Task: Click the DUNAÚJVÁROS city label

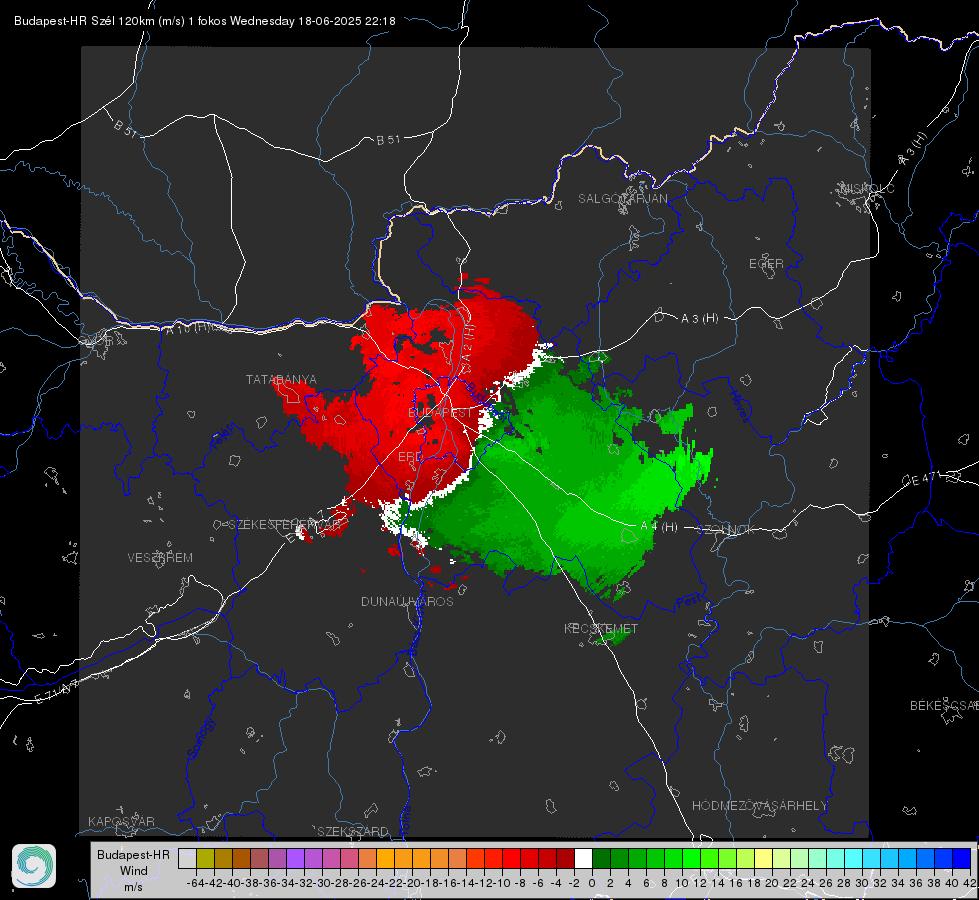Action: (407, 601)
